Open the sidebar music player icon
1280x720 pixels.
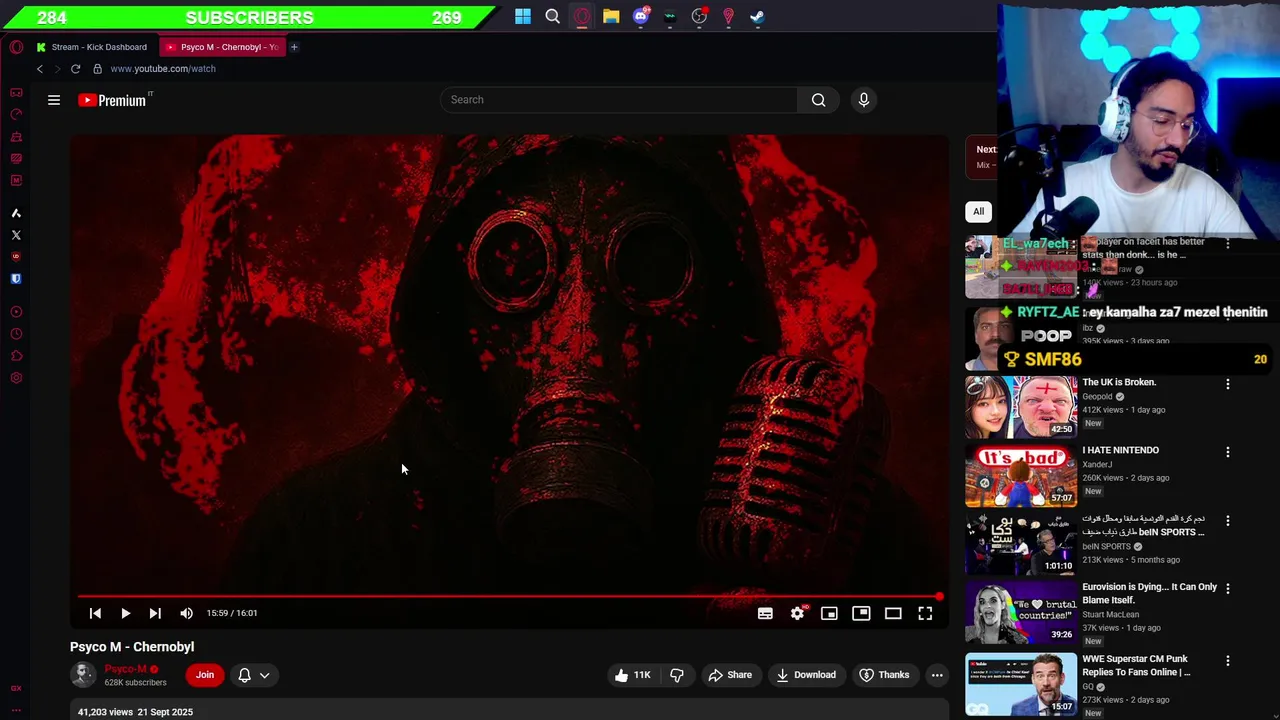click(16, 312)
